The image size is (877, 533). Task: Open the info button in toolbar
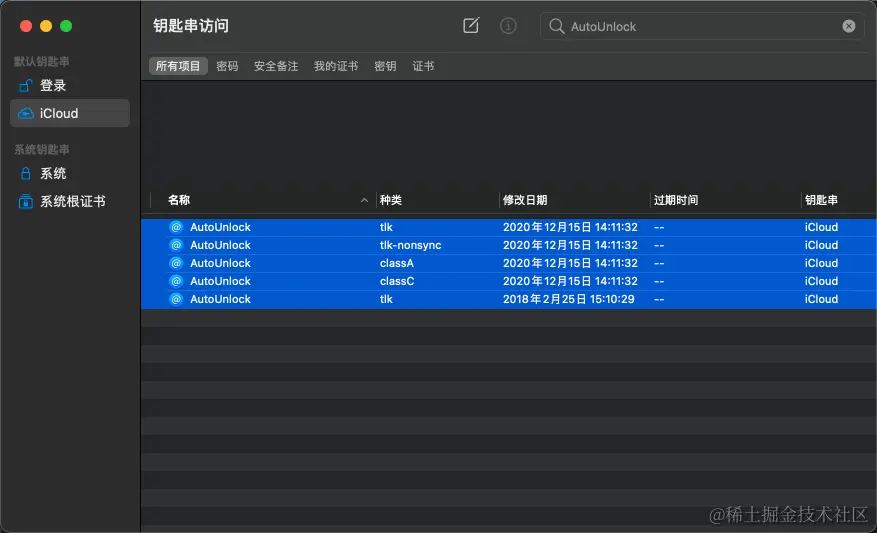click(x=508, y=26)
